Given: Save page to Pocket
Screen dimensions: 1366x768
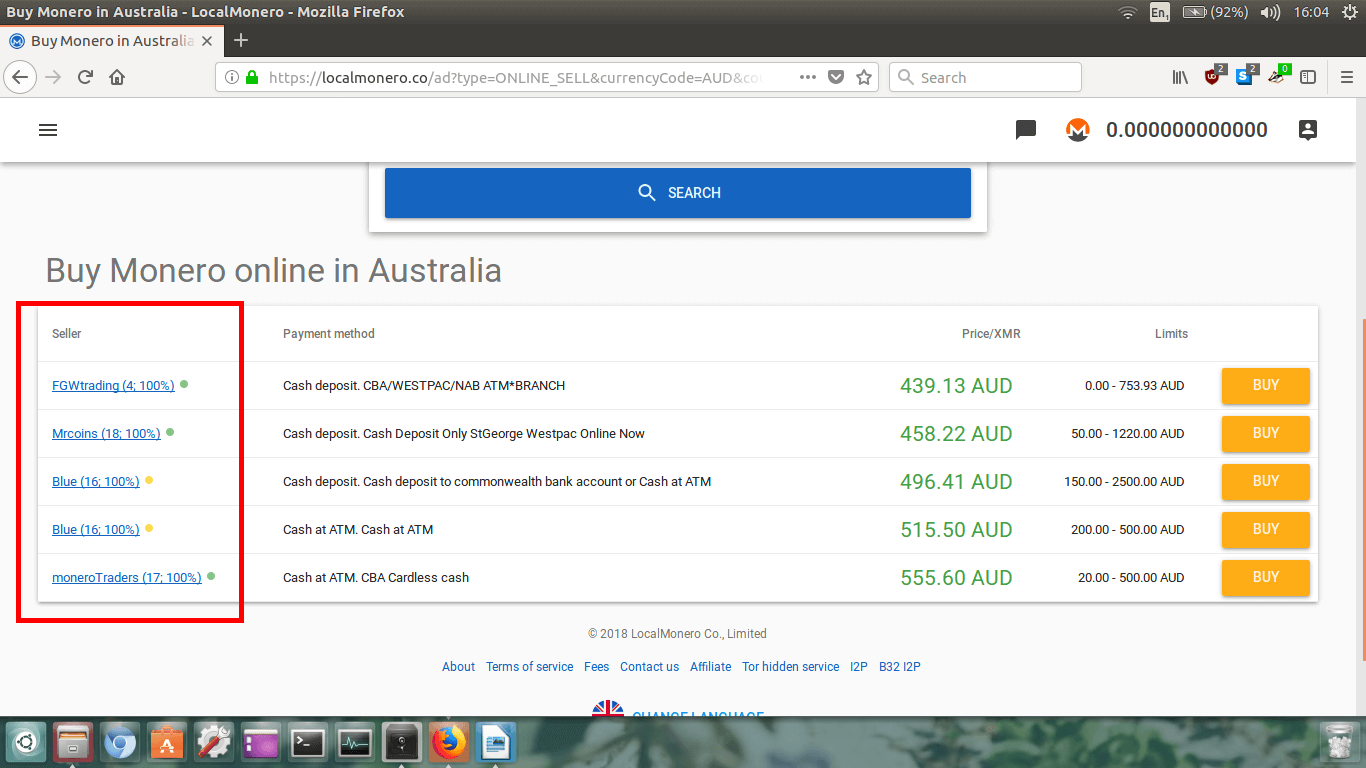Looking at the screenshot, I should pos(837,77).
